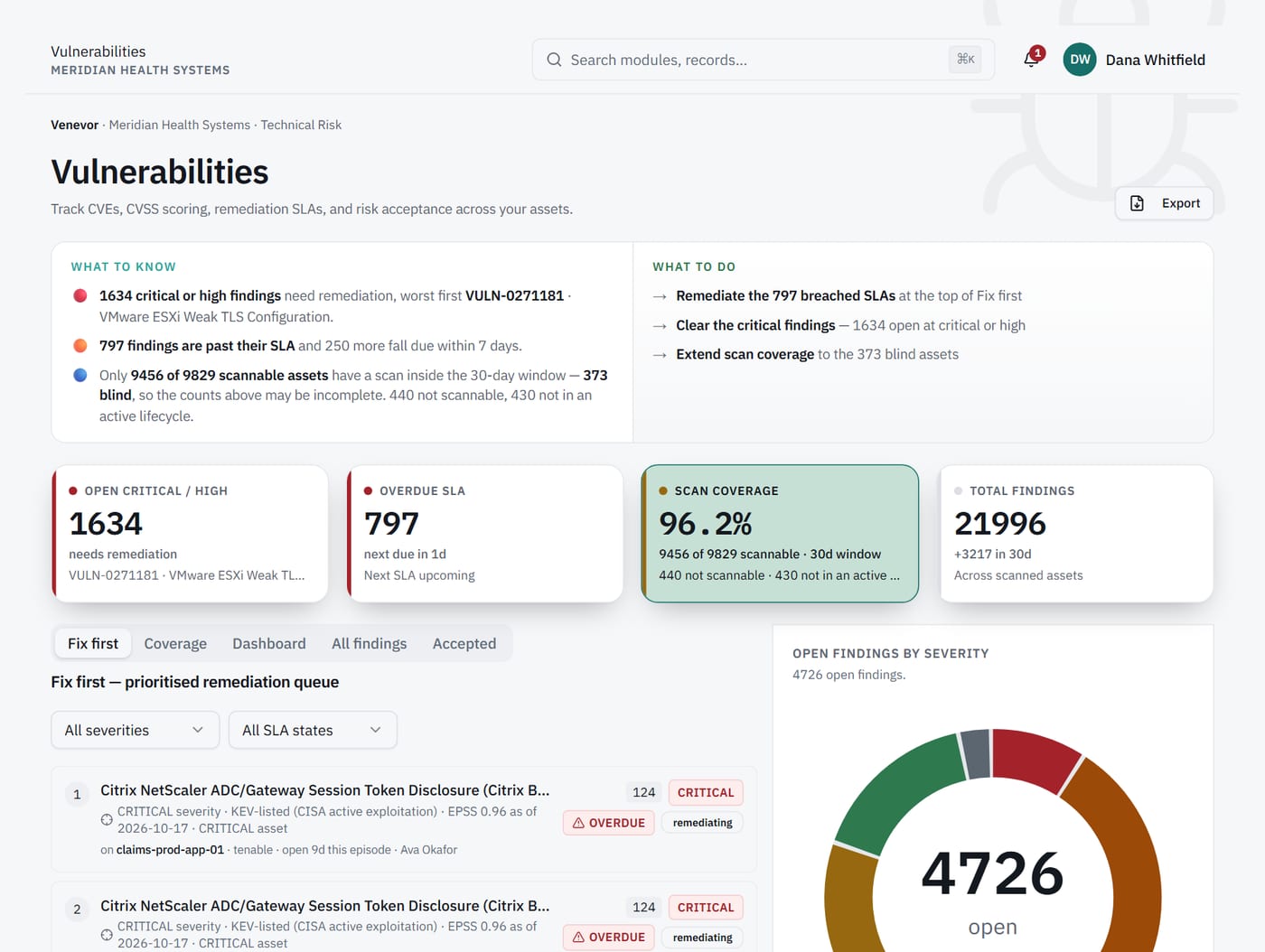Open the Open Critical / High card
1265x952 pixels.
point(190,534)
